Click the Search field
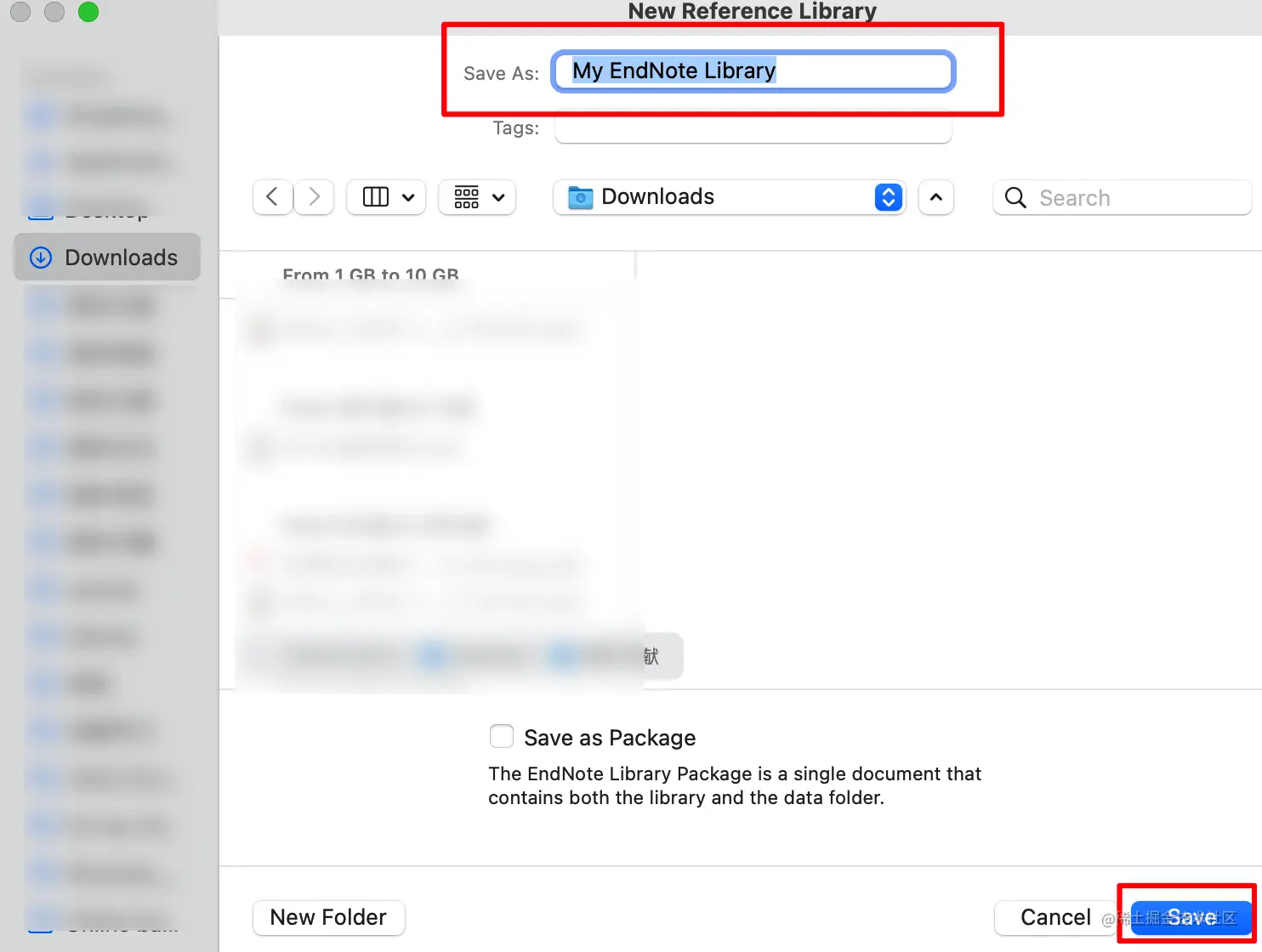Image resolution: width=1262 pixels, height=952 pixels. tap(1122, 197)
